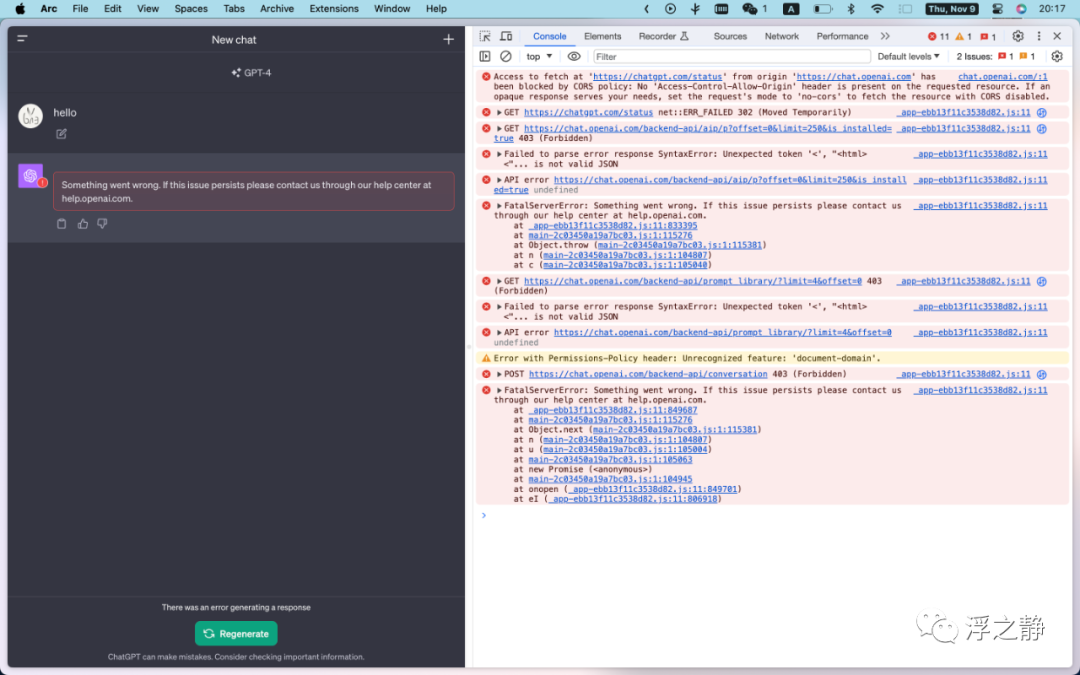Open the DevTools three-dot customize menu
The height and width of the screenshot is (675, 1080).
tap(1039, 36)
